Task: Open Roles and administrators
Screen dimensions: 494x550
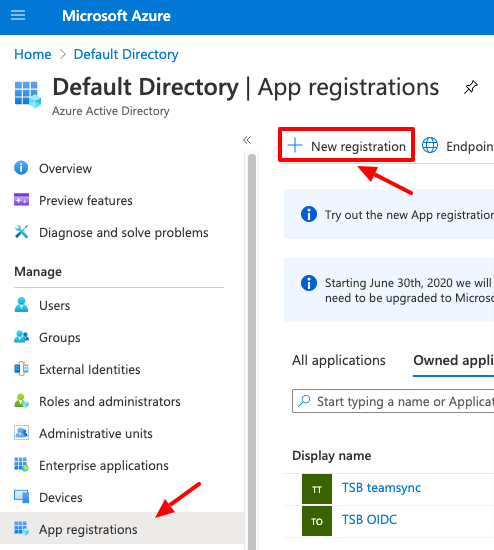Action: point(109,402)
